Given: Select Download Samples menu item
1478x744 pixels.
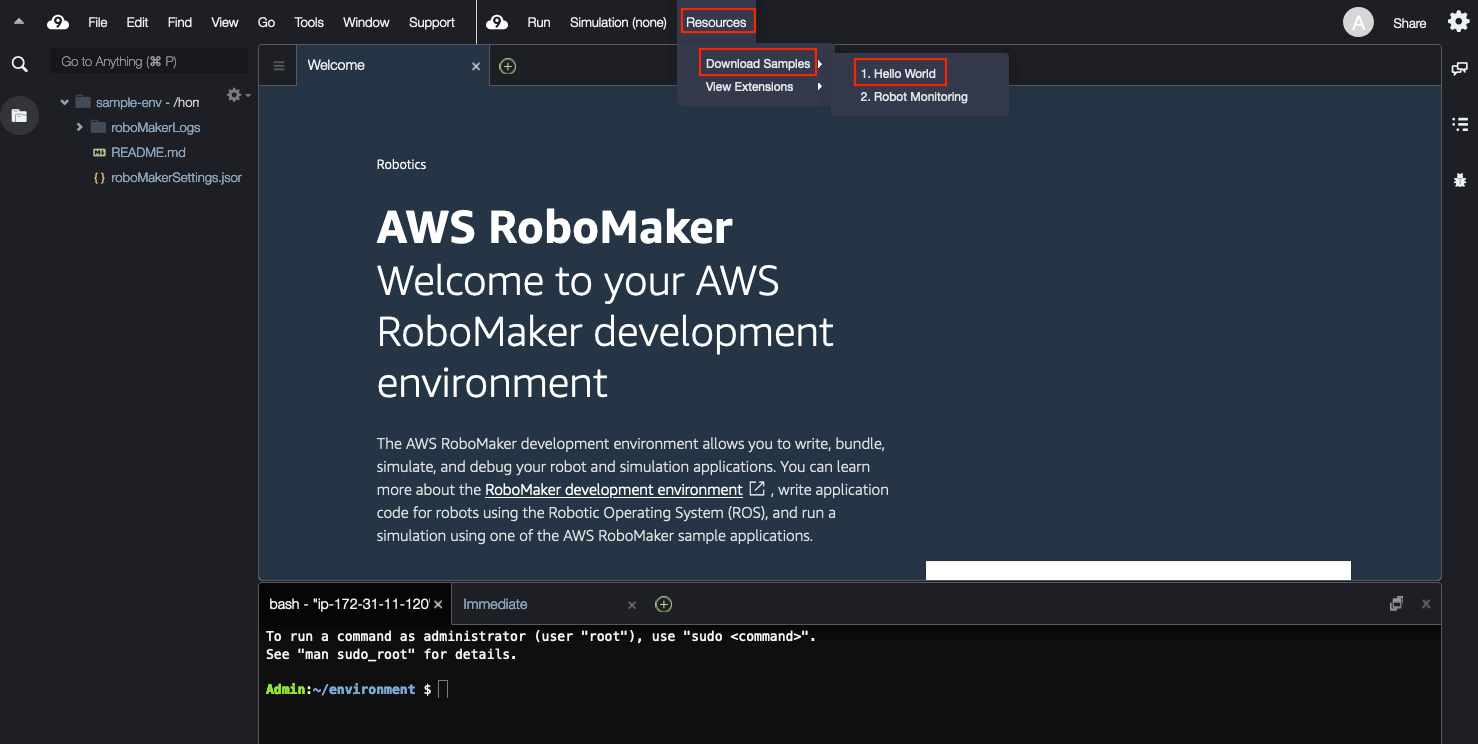Looking at the screenshot, I should (x=758, y=64).
